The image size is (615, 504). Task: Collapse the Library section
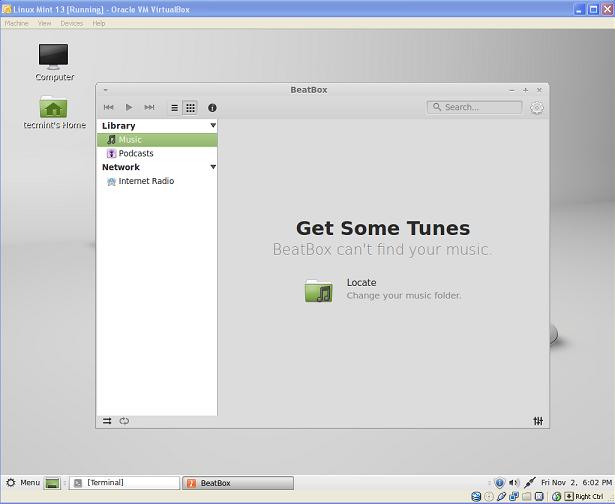[x=213, y=126]
